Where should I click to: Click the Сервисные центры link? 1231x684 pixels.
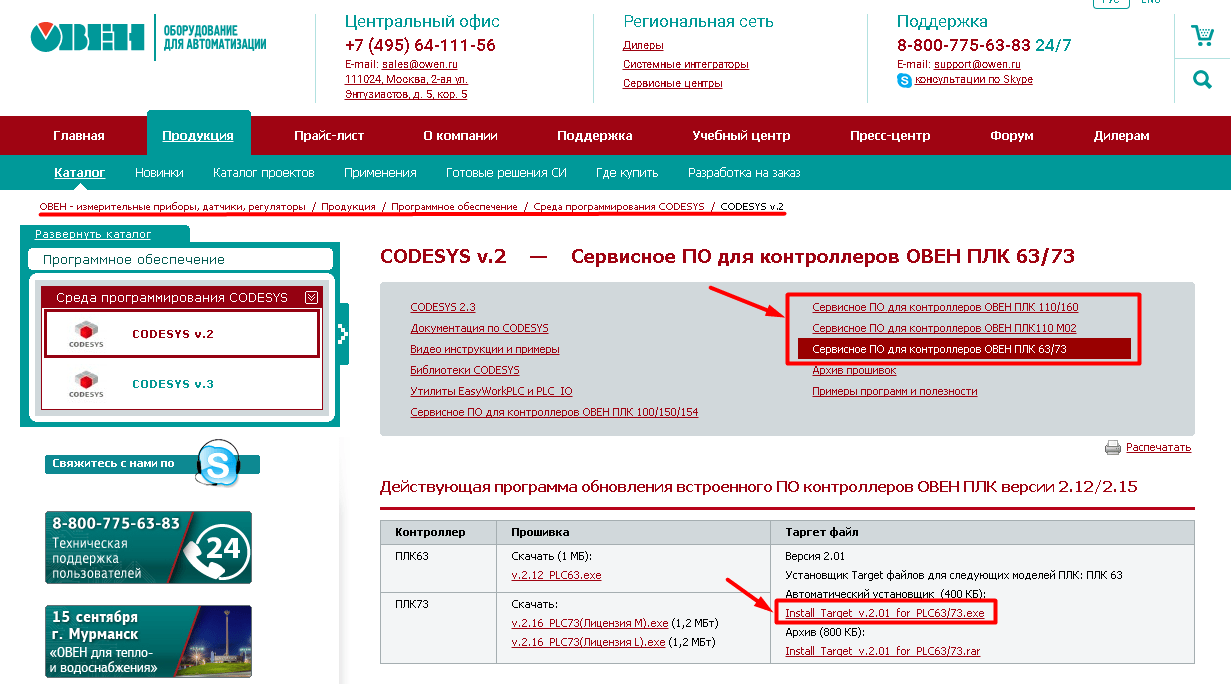click(x=673, y=84)
